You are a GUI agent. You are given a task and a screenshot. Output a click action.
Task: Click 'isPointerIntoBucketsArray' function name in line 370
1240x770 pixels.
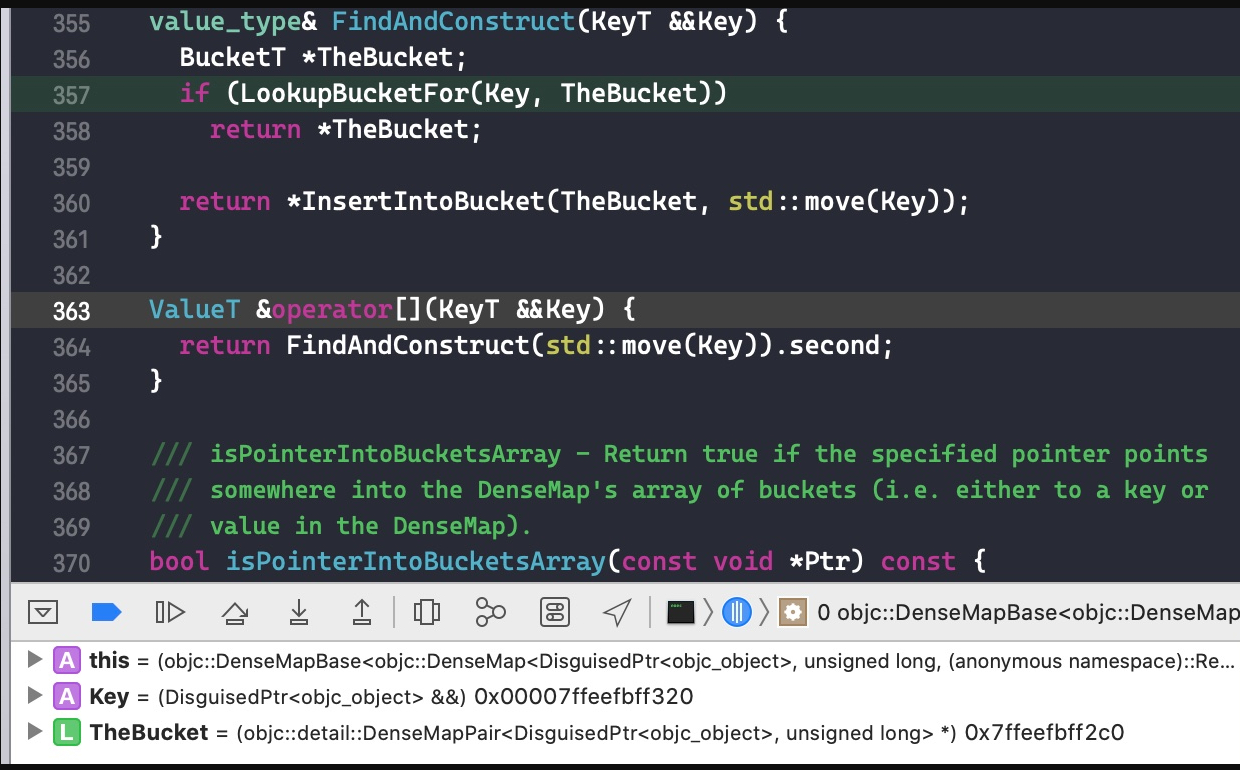tap(416, 562)
